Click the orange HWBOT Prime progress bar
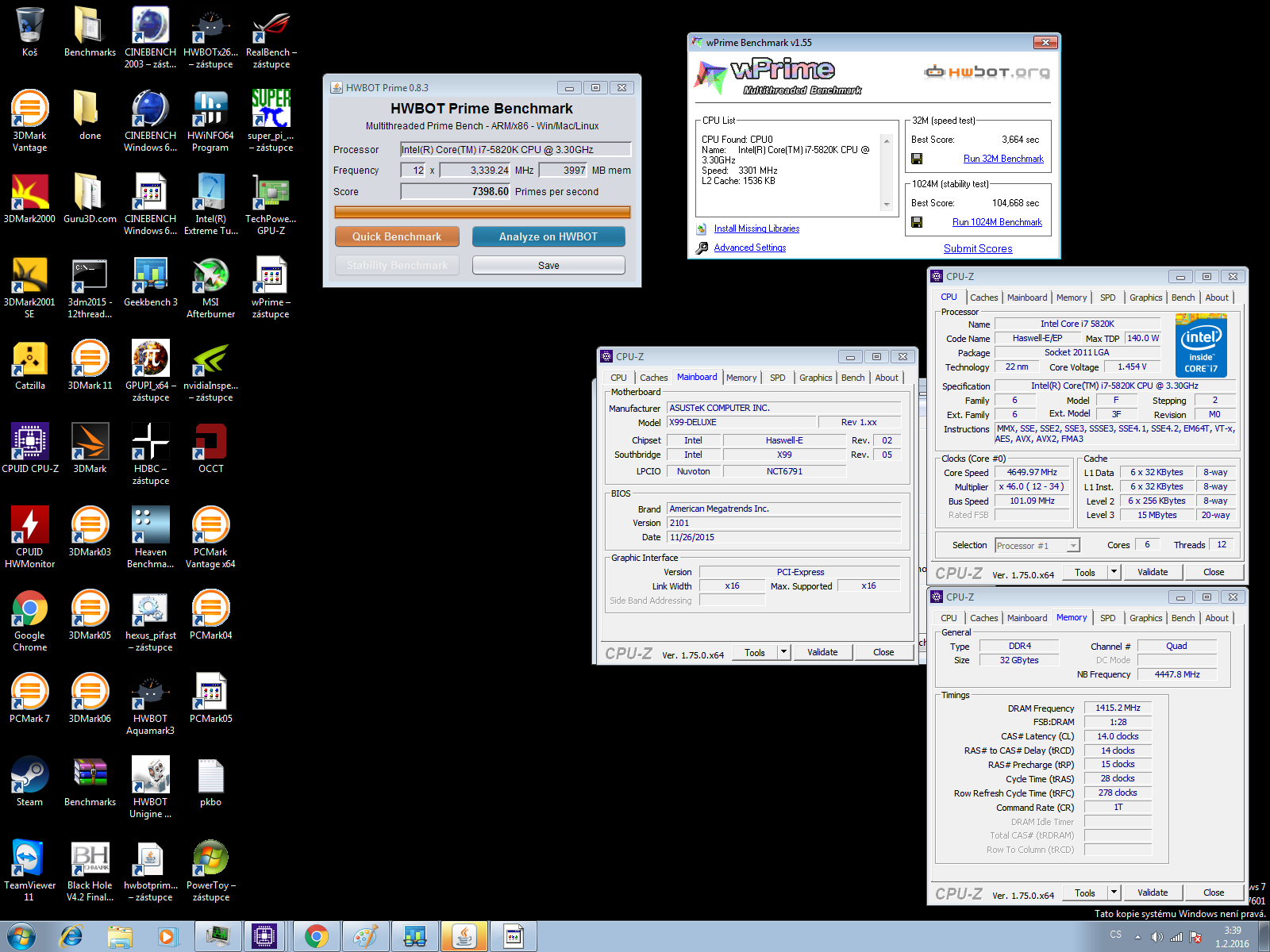1270x952 pixels. [x=483, y=212]
